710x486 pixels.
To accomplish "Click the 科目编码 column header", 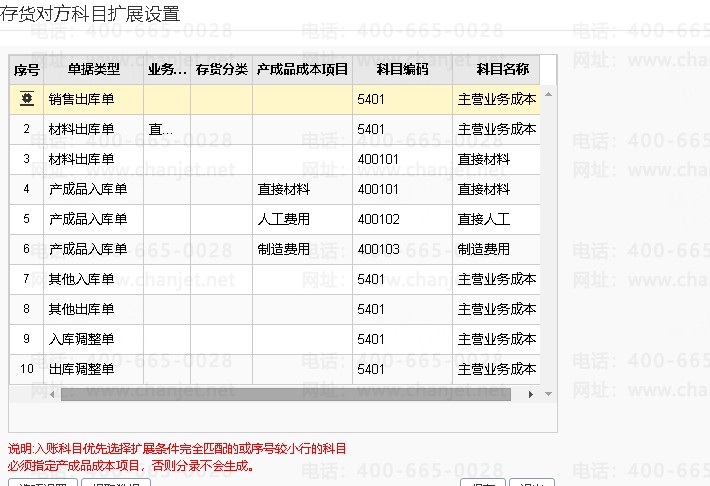I will pyautogui.click(x=402, y=70).
